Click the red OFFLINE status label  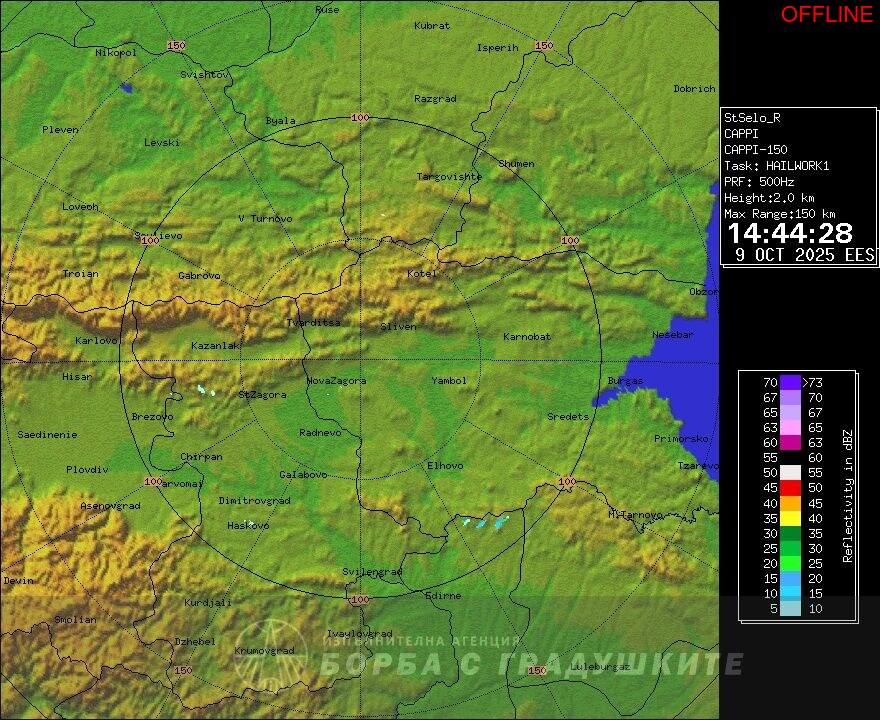click(x=826, y=14)
